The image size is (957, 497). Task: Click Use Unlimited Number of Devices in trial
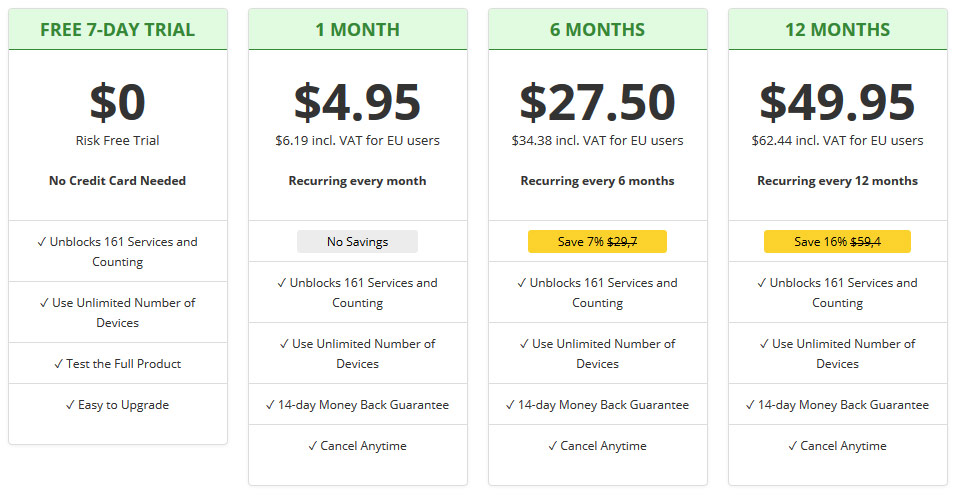[118, 312]
